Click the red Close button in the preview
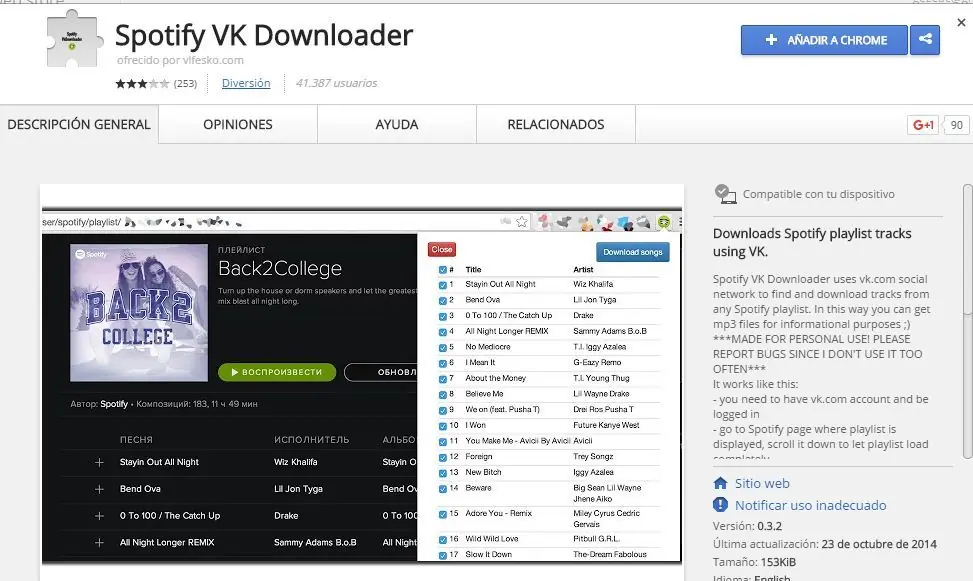The width and height of the screenshot is (973, 581). [x=441, y=249]
